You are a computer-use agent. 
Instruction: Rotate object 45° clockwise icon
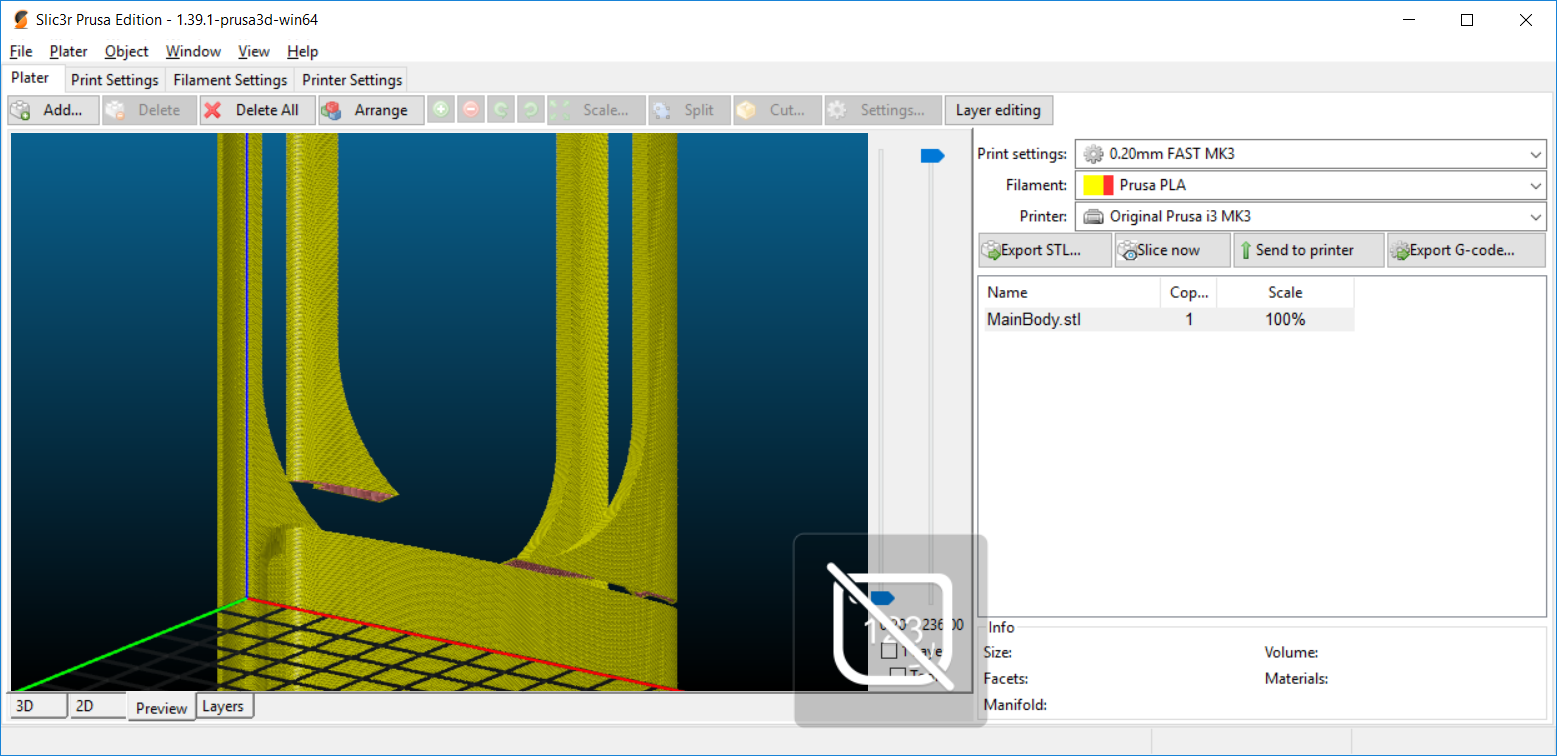click(531, 110)
